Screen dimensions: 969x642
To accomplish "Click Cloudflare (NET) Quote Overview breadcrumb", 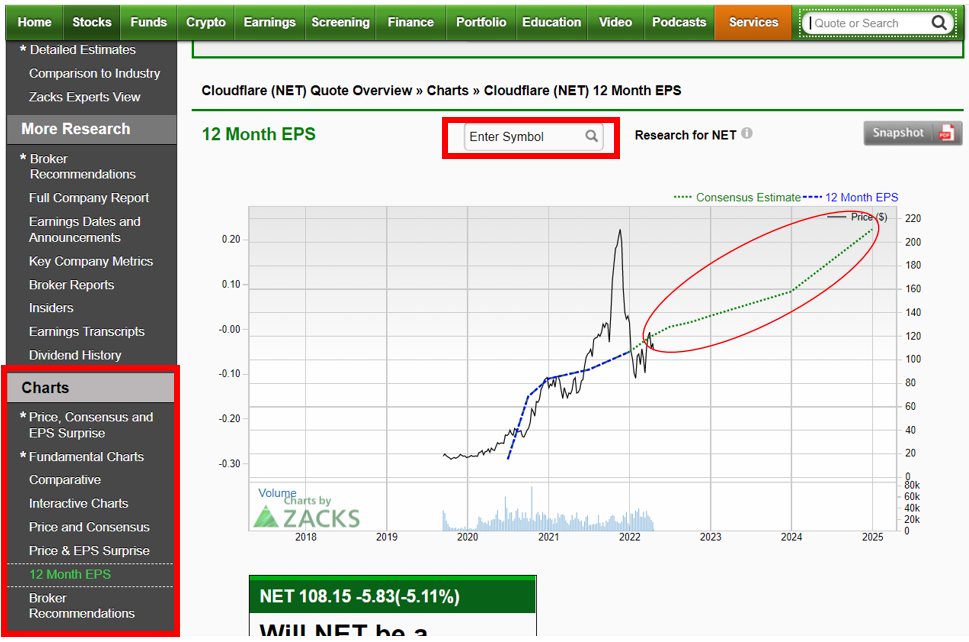I will (x=307, y=91).
